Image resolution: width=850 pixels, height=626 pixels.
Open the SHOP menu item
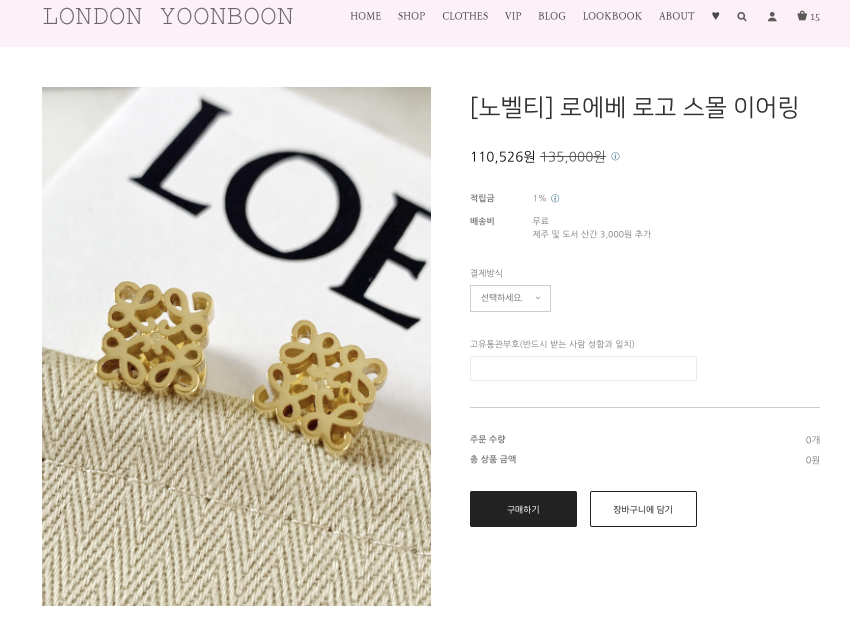point(411,16)
